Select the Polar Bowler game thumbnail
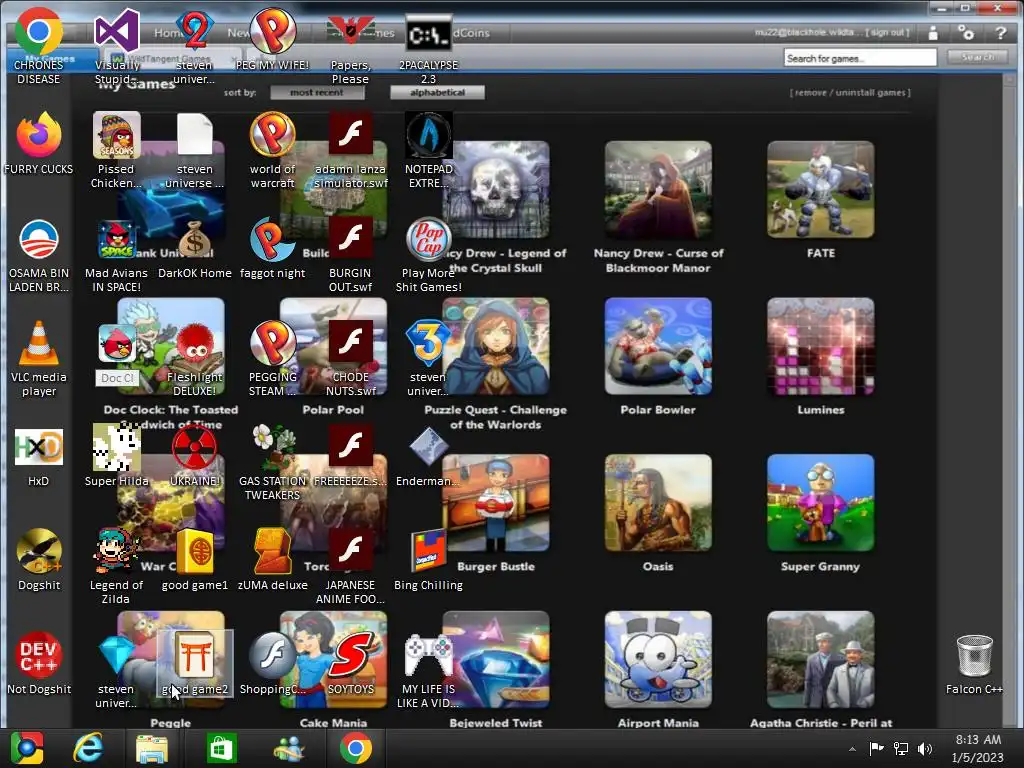Screen dimensions: 1024x768 click(x=658, y=346)
